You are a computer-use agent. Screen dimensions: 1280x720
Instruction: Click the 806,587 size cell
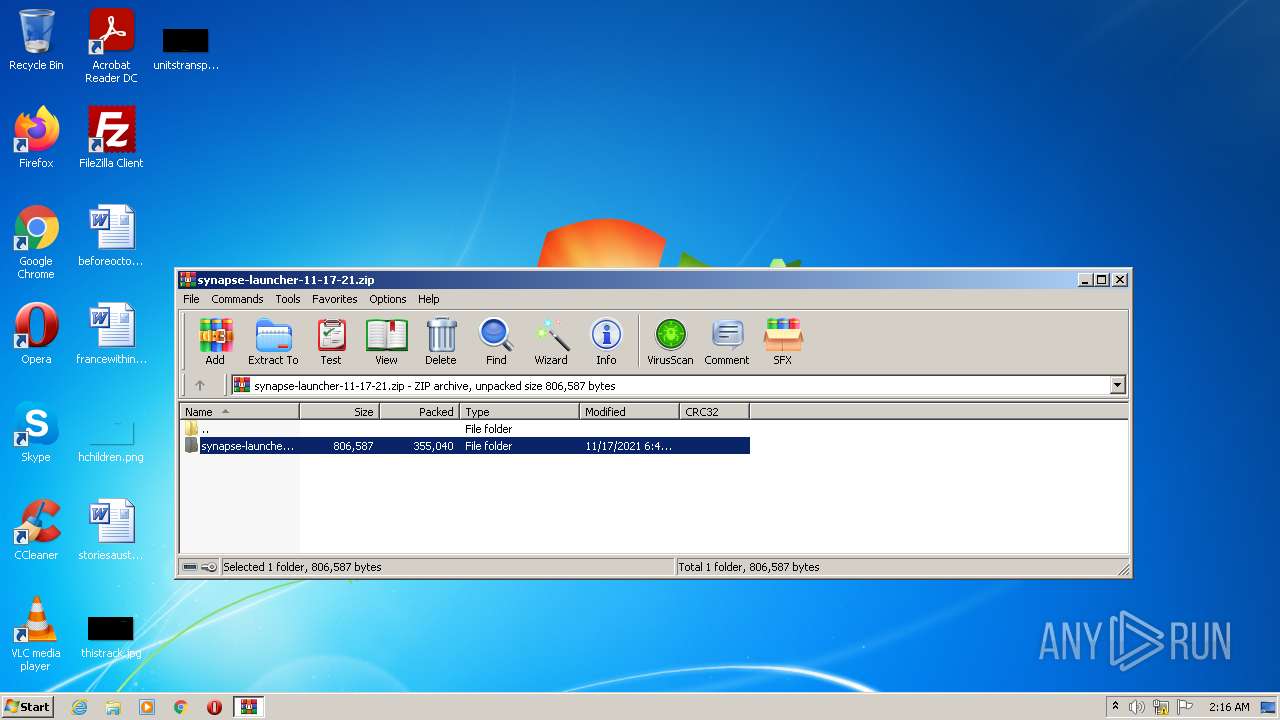tap(353, 446)
